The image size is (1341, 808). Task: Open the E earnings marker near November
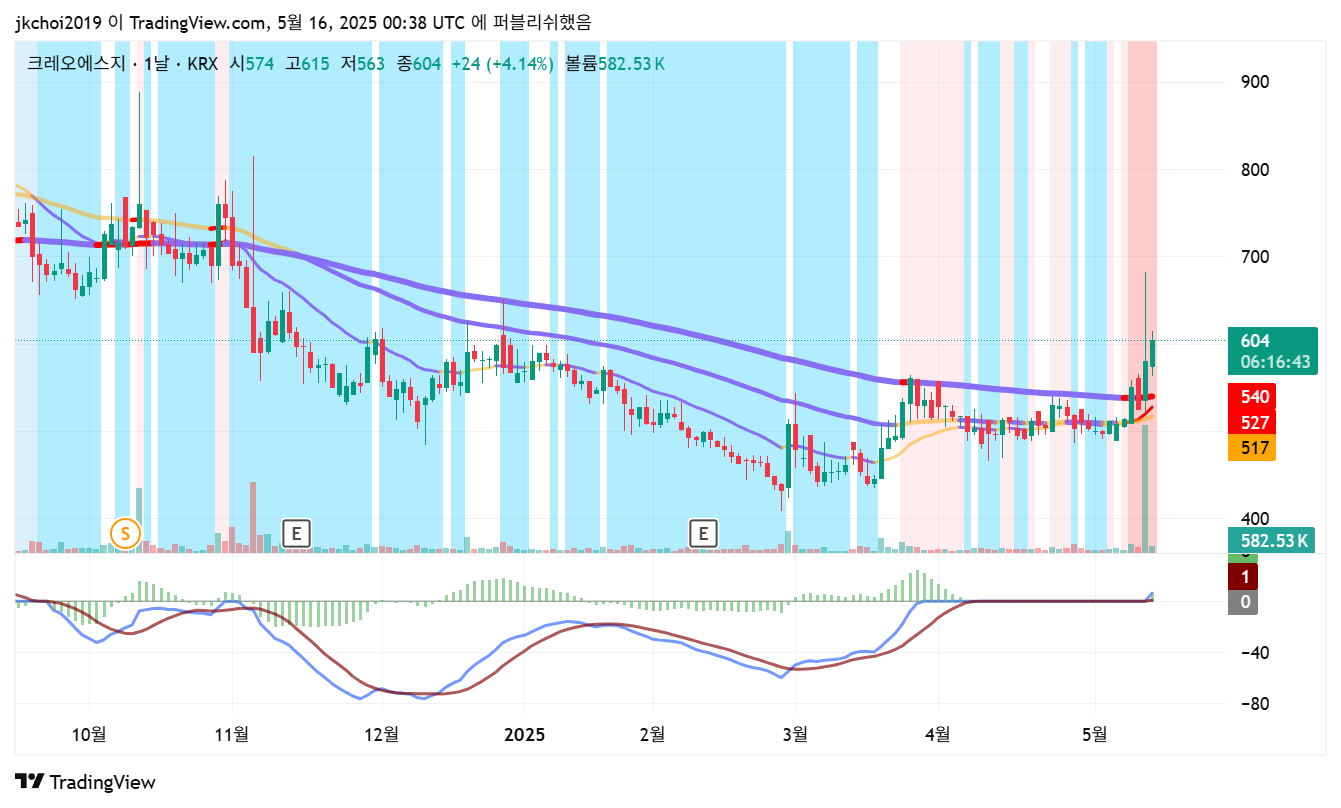point(296,533)
